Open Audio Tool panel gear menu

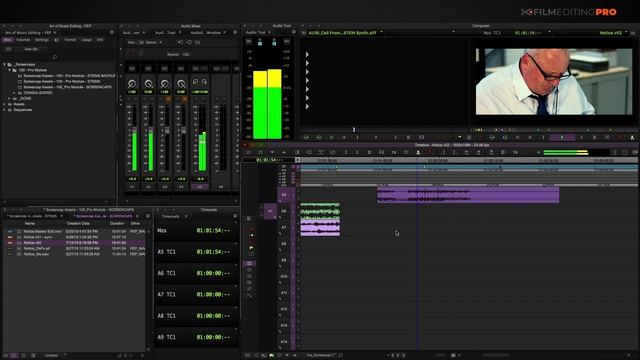[x=293, y=32]
